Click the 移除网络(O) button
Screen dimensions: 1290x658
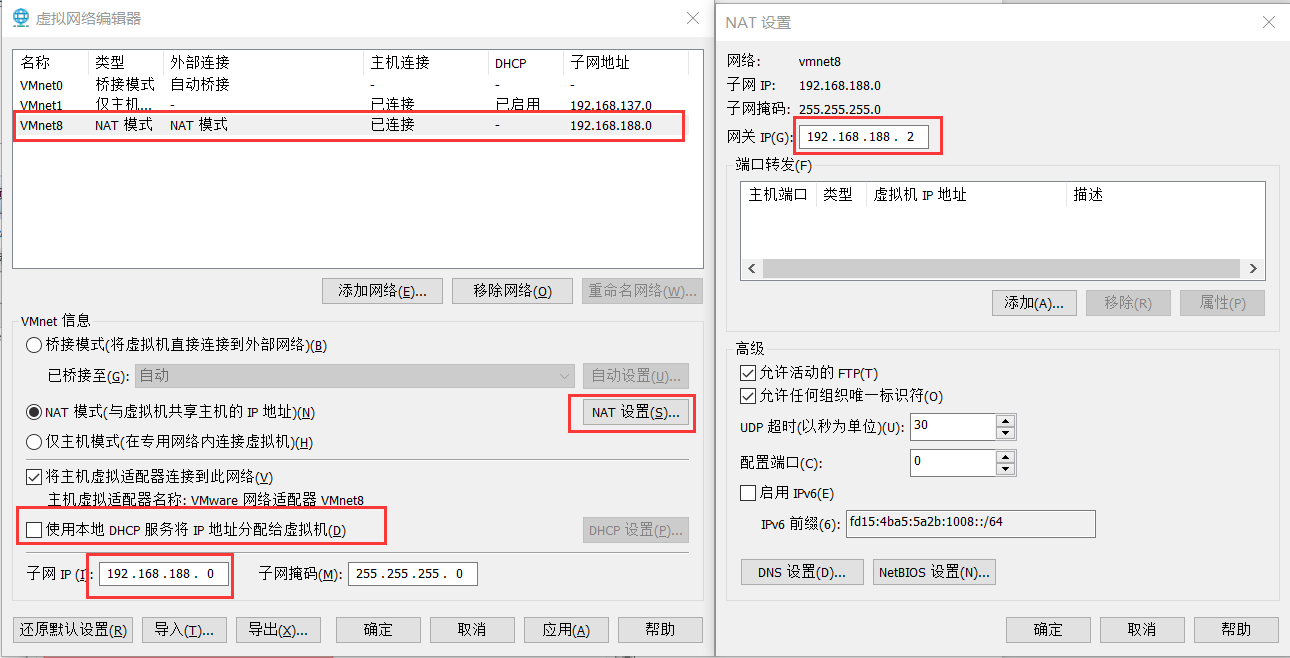pyautogui.click(x=512, y=291)
